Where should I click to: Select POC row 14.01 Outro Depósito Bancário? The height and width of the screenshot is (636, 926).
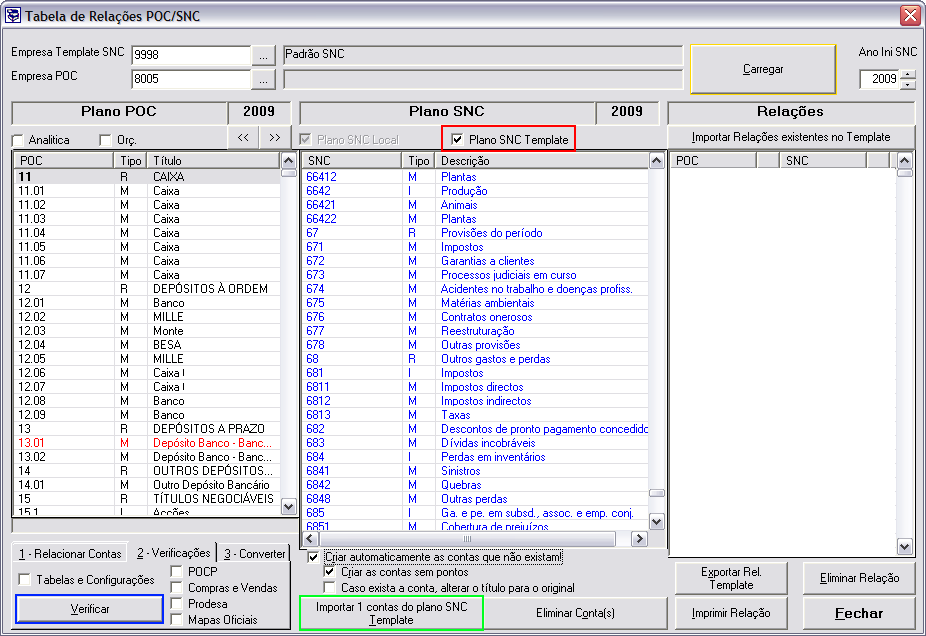coord(147,485)
